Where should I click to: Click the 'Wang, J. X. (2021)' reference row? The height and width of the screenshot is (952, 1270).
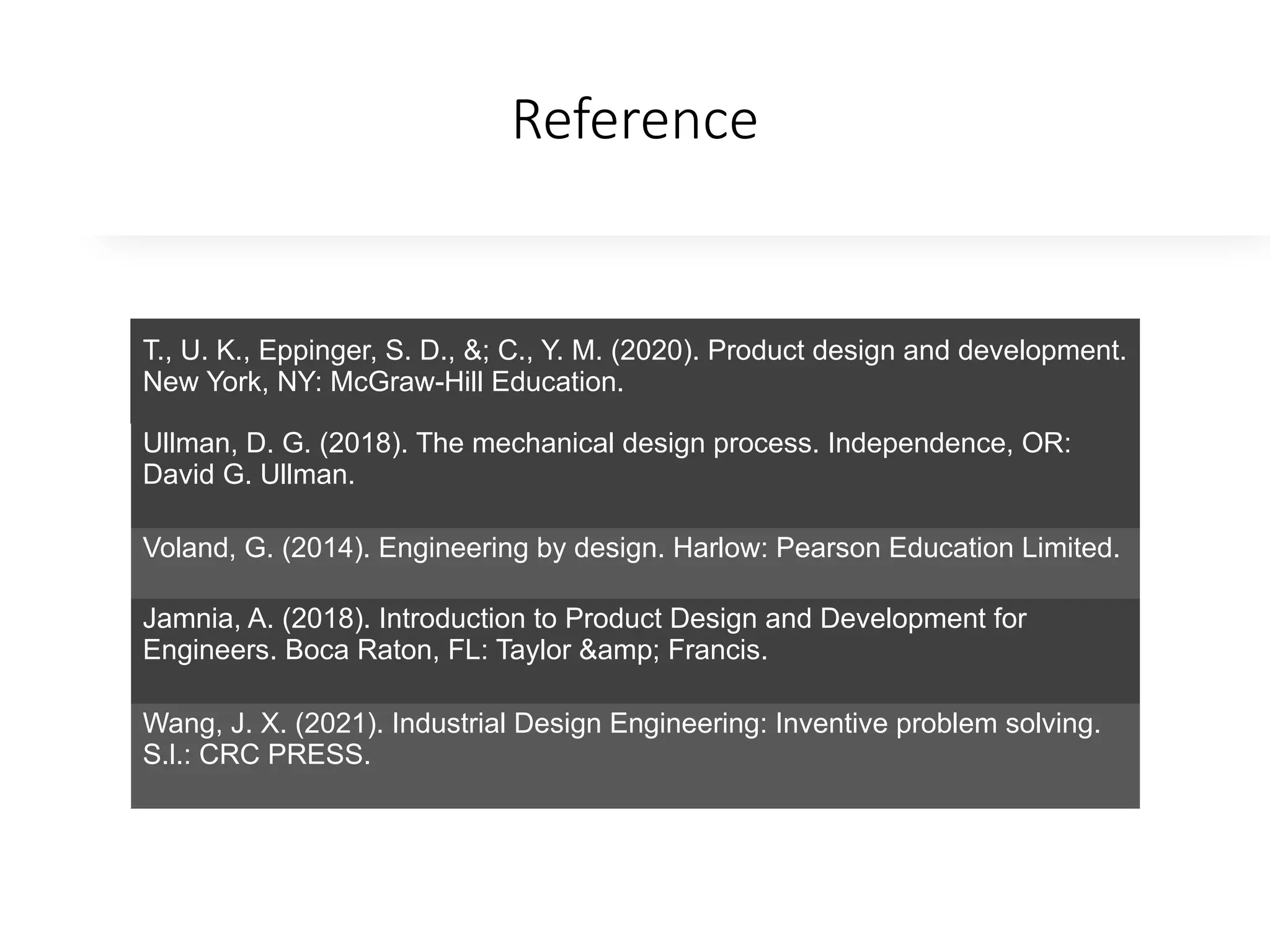(635, 756)
